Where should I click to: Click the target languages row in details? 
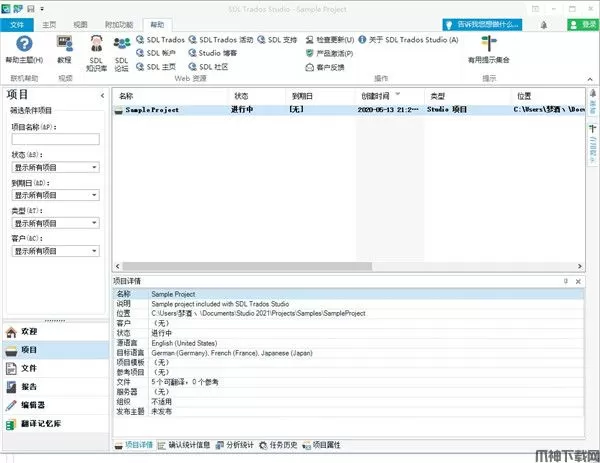click(349, 353)
